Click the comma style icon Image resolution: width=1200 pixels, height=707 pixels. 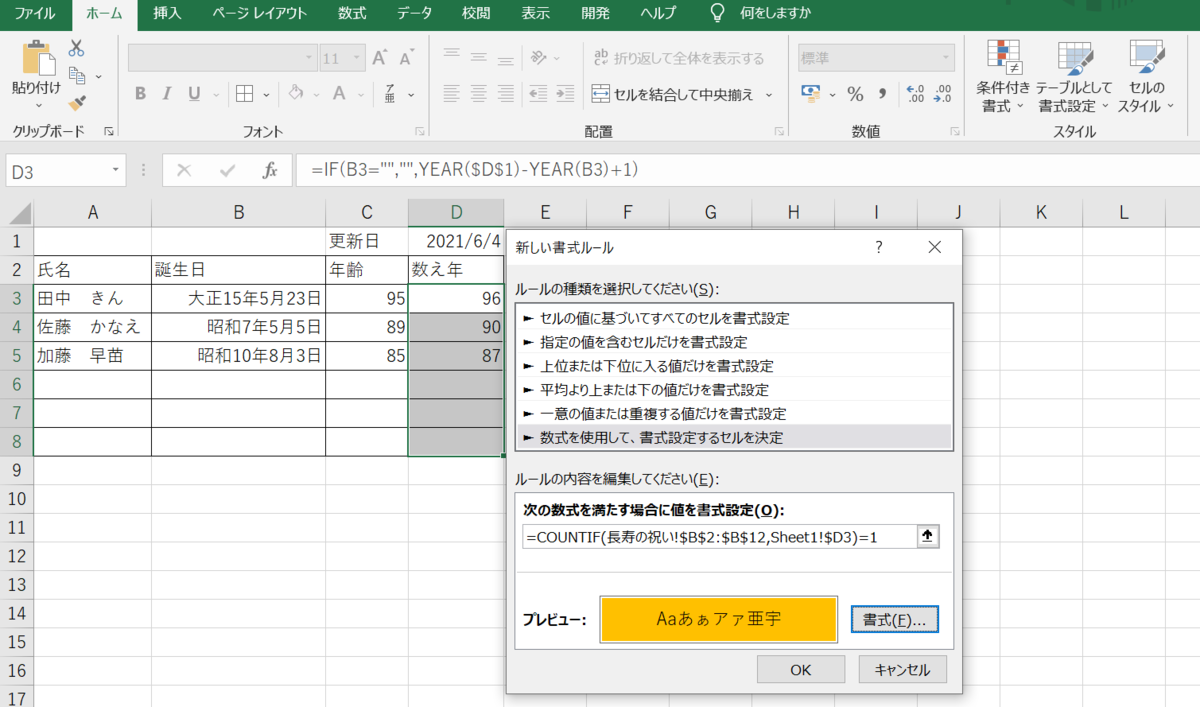(x=882, y=94)
